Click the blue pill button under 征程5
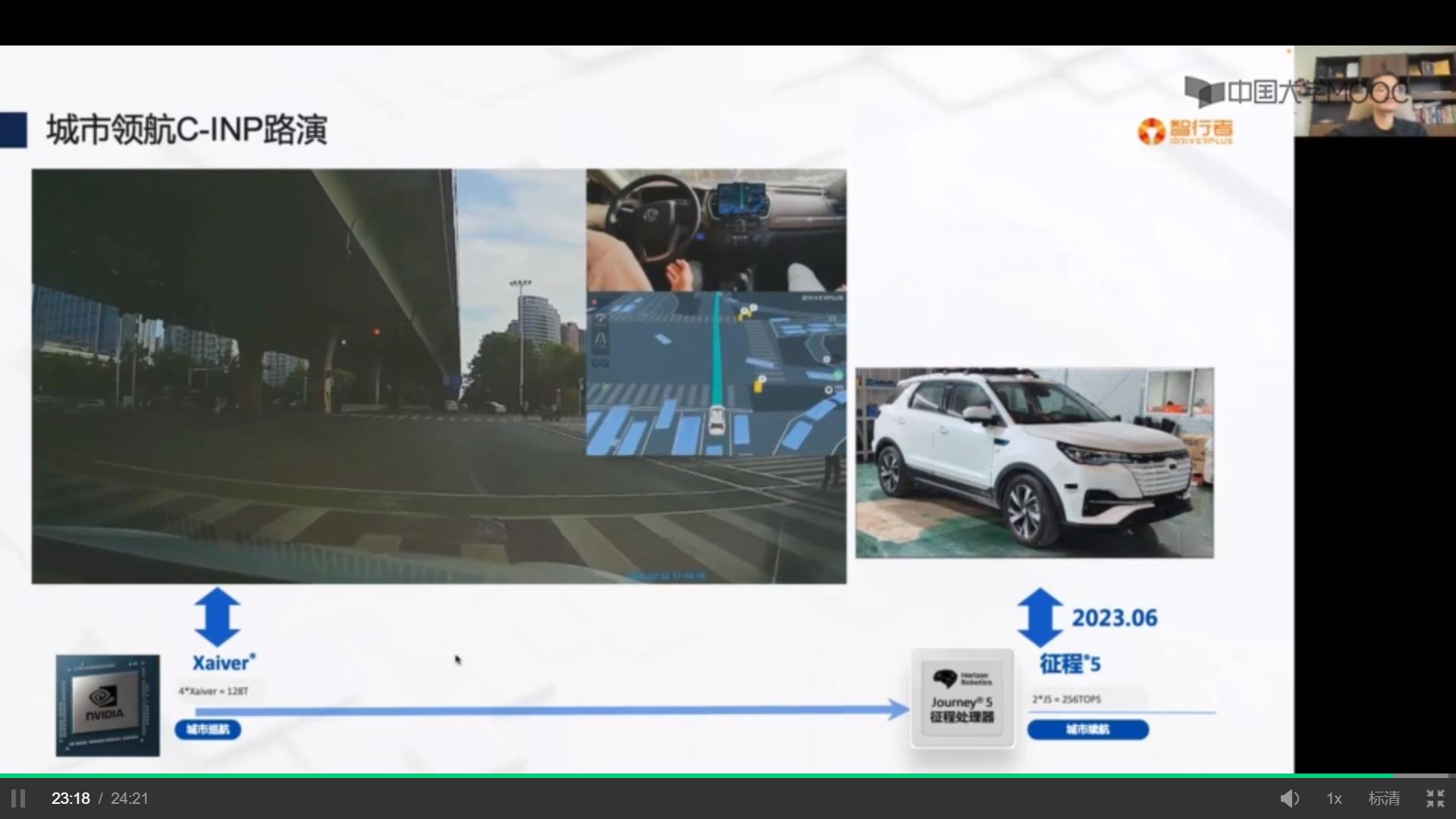This screenshot has width=1456, height=819. click(1087, 730)
